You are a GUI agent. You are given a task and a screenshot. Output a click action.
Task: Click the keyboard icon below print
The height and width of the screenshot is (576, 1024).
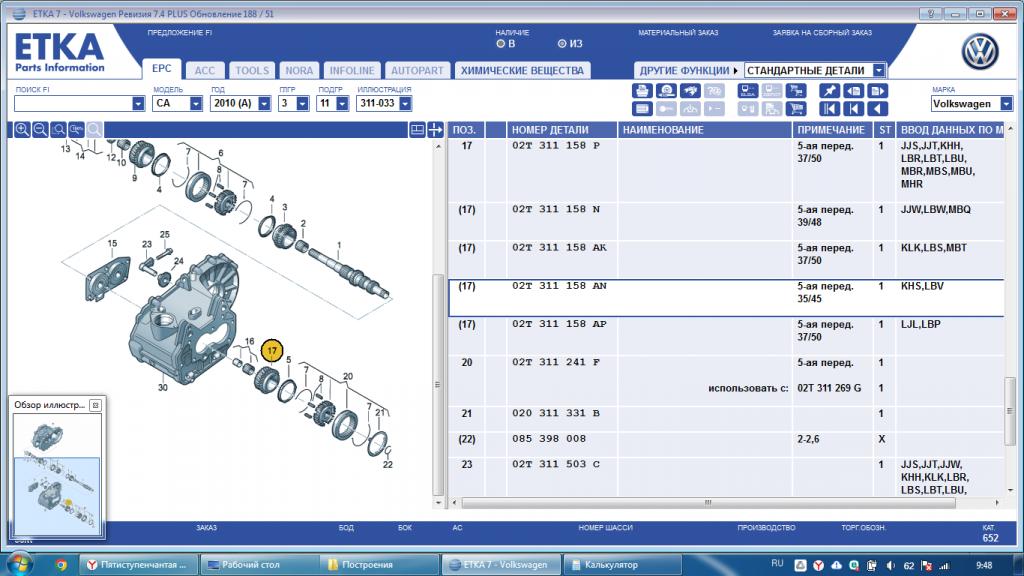pos(642,109)
